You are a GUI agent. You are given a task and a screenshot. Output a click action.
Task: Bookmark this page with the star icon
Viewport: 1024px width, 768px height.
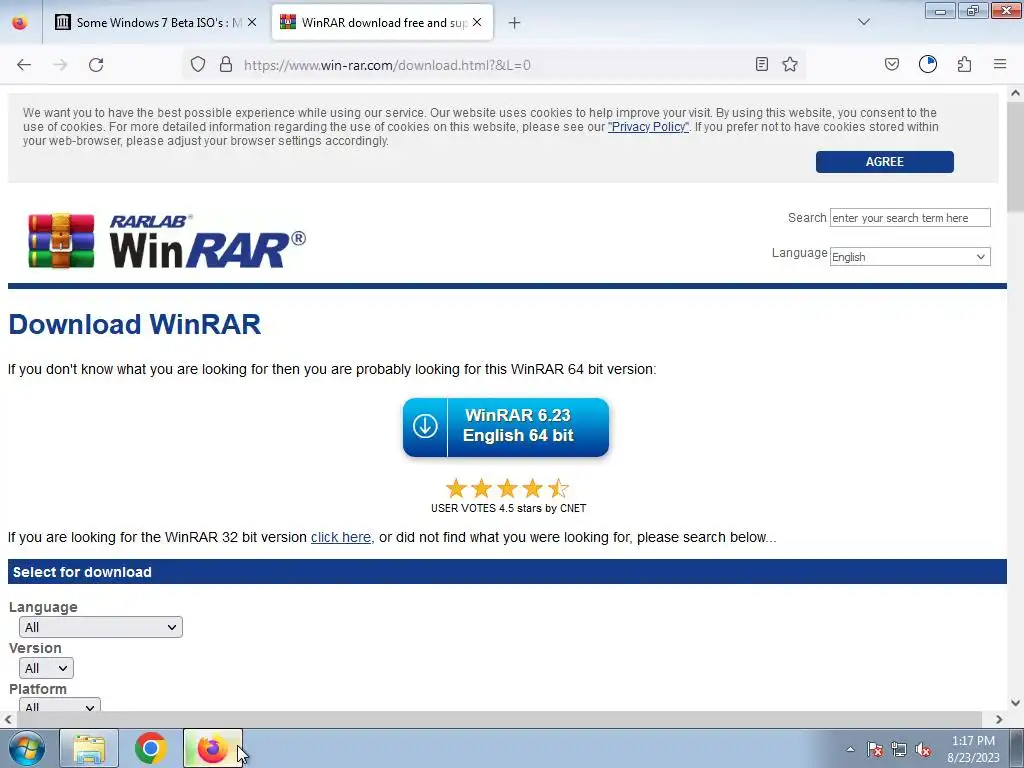790,64
